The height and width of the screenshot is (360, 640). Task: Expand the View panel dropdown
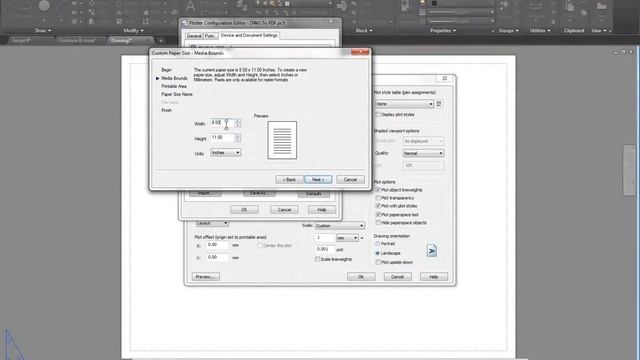[x=599, y=31]
